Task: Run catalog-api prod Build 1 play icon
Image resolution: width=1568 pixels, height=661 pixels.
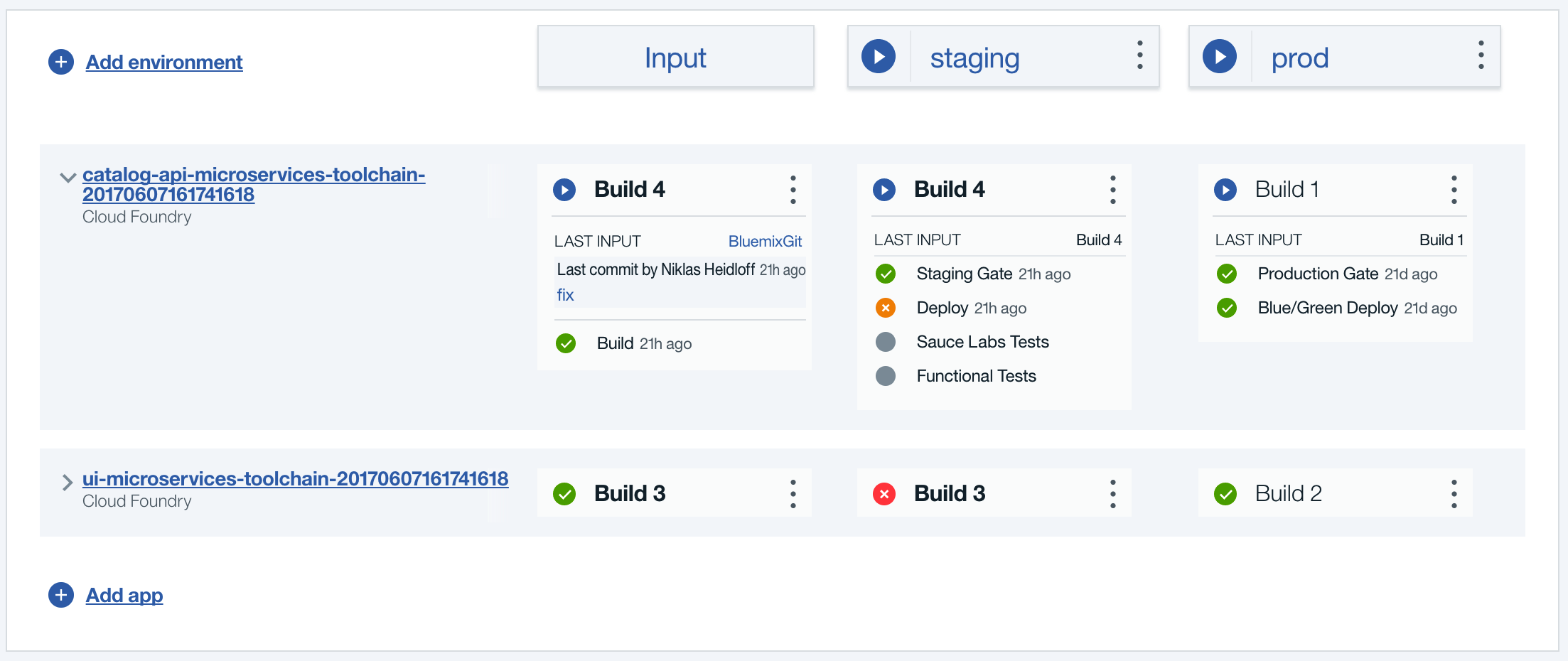Action: click(x=1225, y=190)
